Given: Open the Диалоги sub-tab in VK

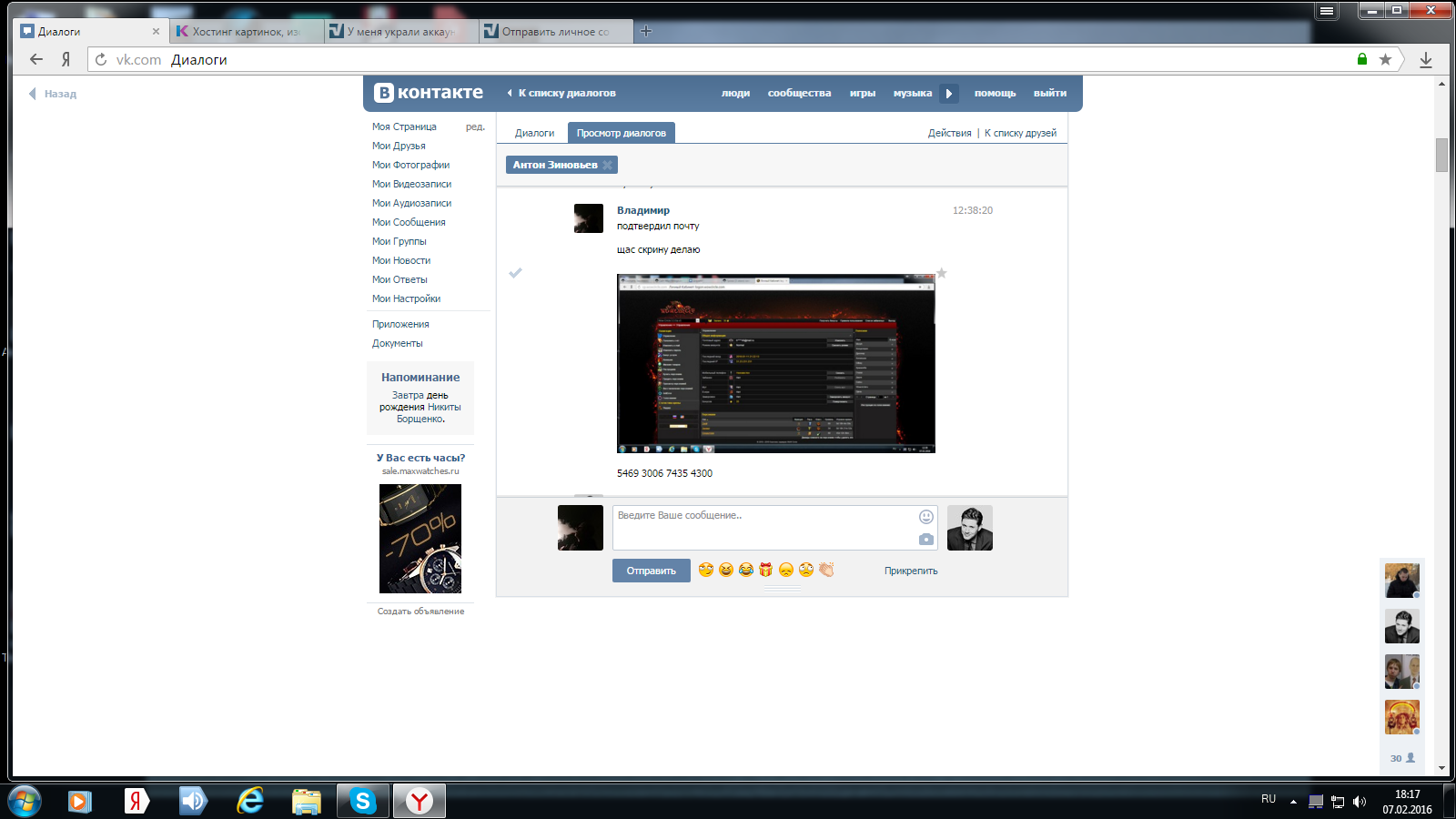Looking at the screenshot, I should click(534, 133).
